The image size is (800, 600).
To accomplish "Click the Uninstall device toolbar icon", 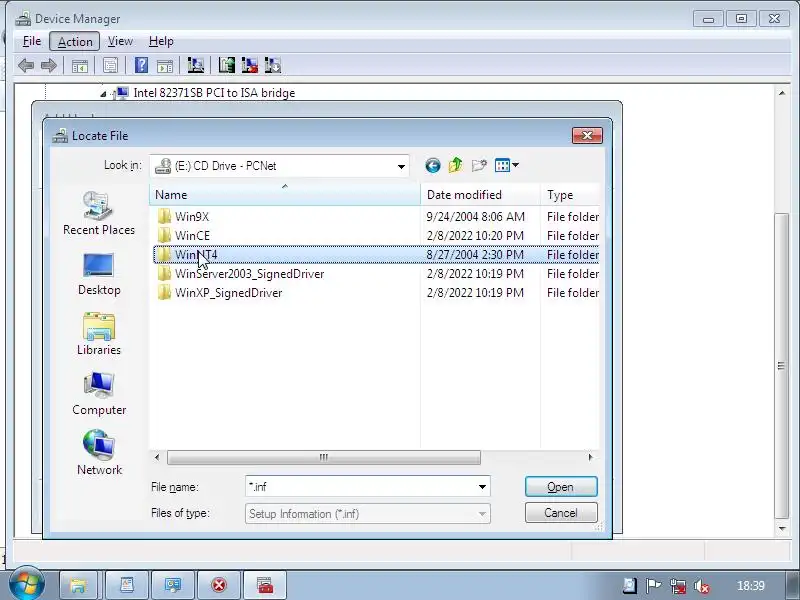I will [x=249, y=65].
